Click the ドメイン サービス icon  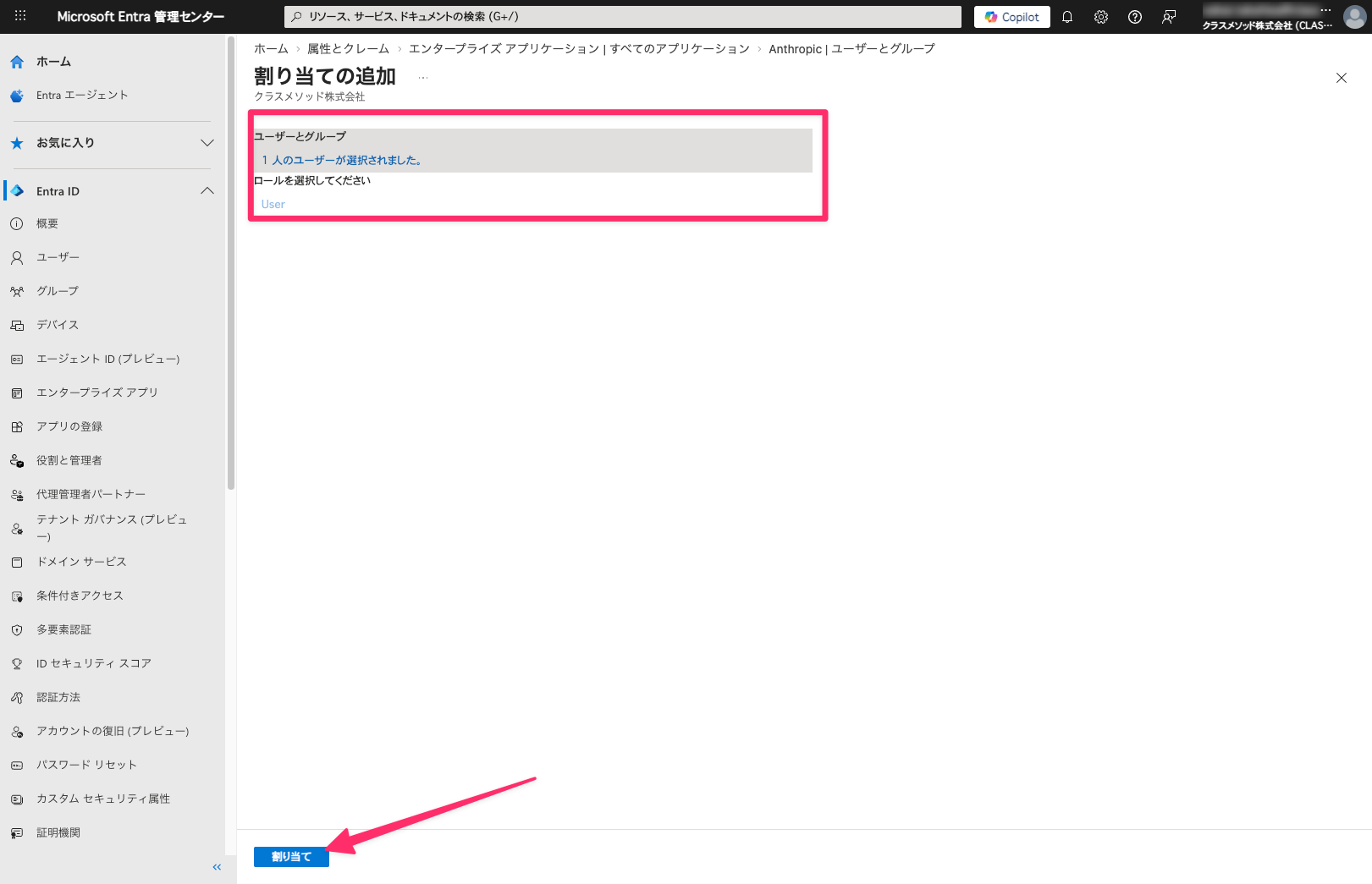17,563
